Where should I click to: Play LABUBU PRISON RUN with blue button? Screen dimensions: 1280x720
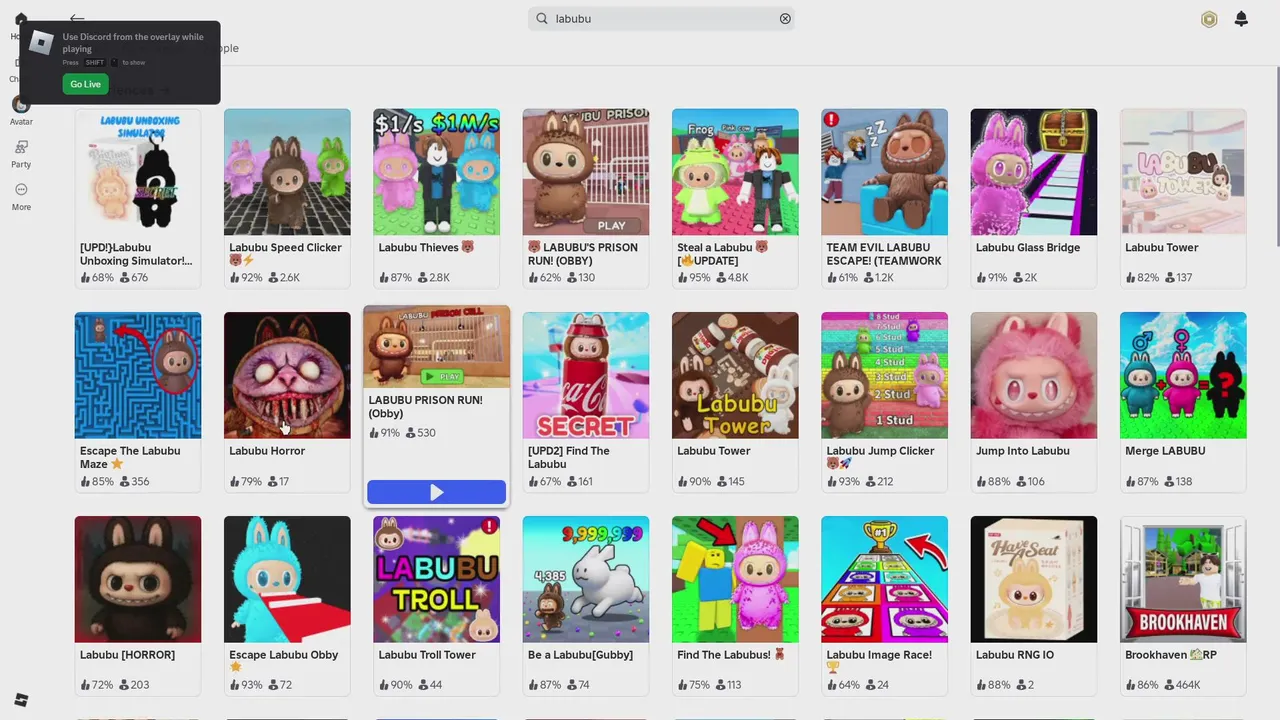[x=436, y=492]
